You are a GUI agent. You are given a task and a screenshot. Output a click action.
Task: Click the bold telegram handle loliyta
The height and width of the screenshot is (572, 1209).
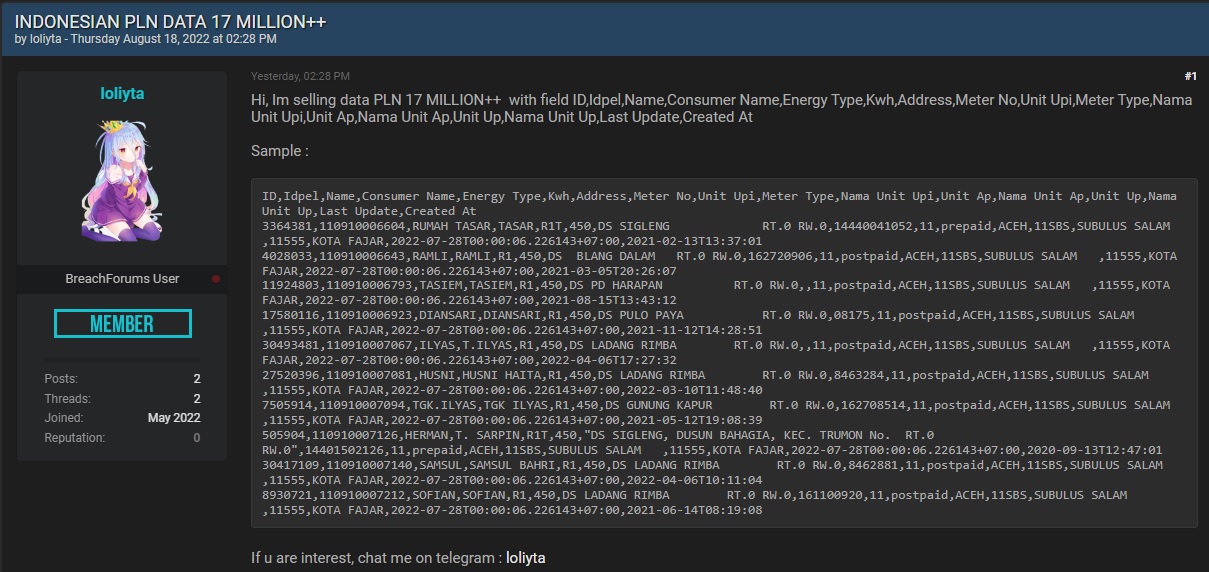click(x=526, y=557)
